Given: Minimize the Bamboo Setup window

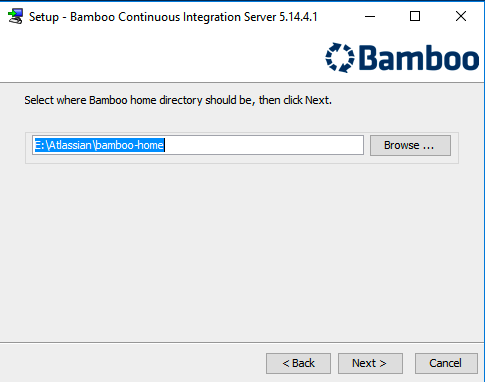Looking at the screenshot, I should (x=370, y=16).
